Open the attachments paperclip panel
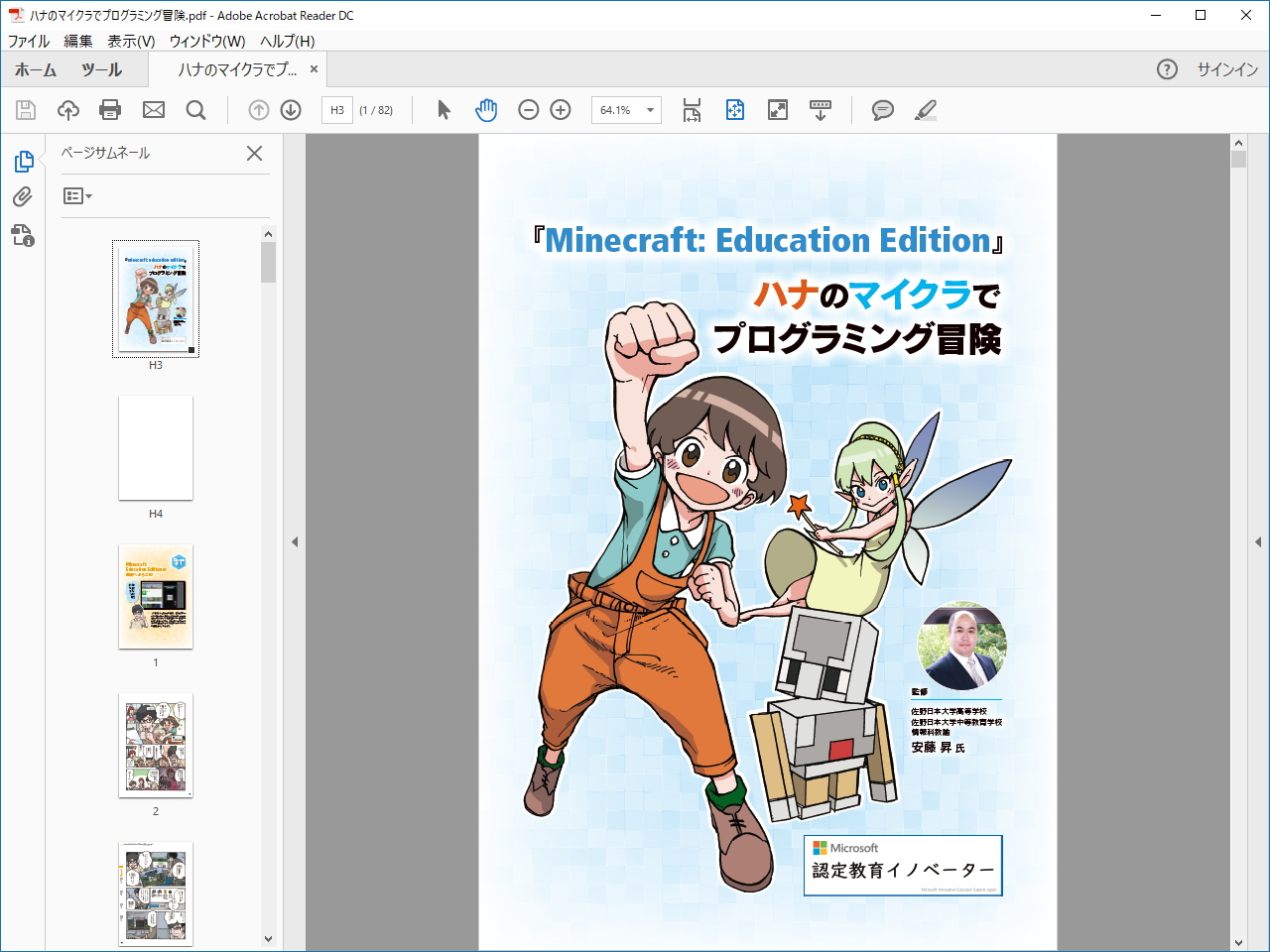This screenshot has width=1270, height=952. coord(24,197)
